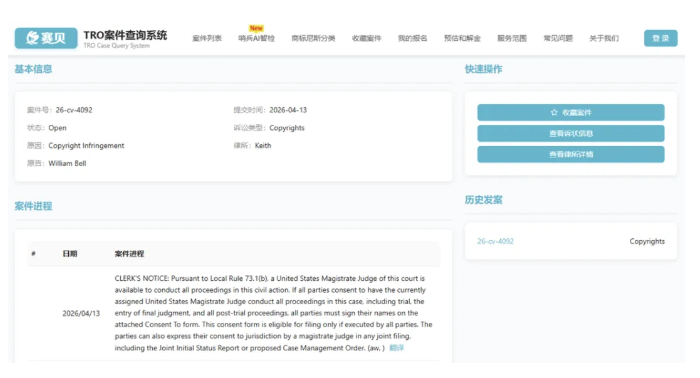Open the 关于我们 nav item

[604, 38]
